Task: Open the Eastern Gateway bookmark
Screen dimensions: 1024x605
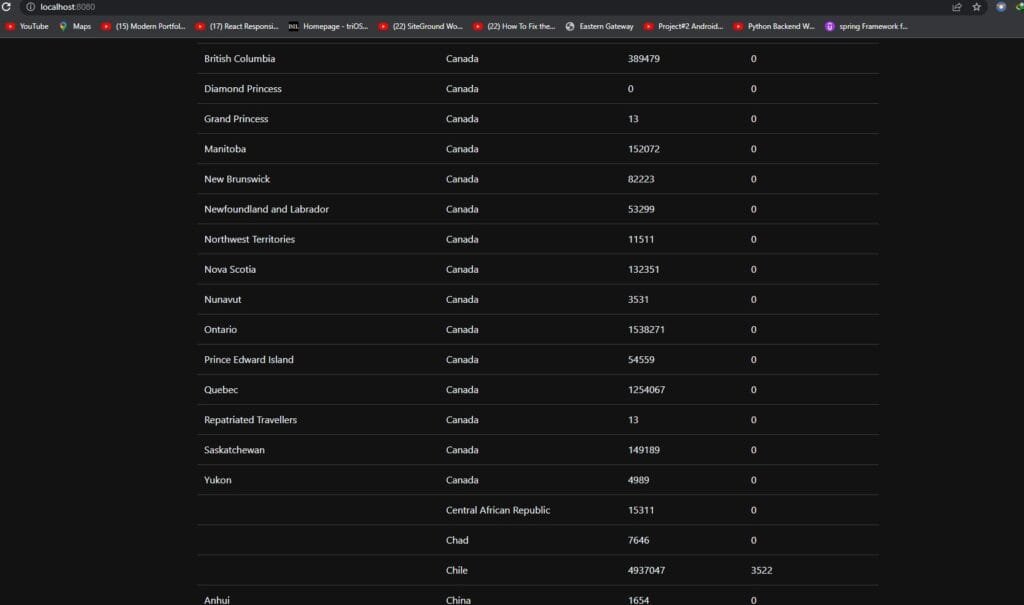Action: (x=599, y=26)
